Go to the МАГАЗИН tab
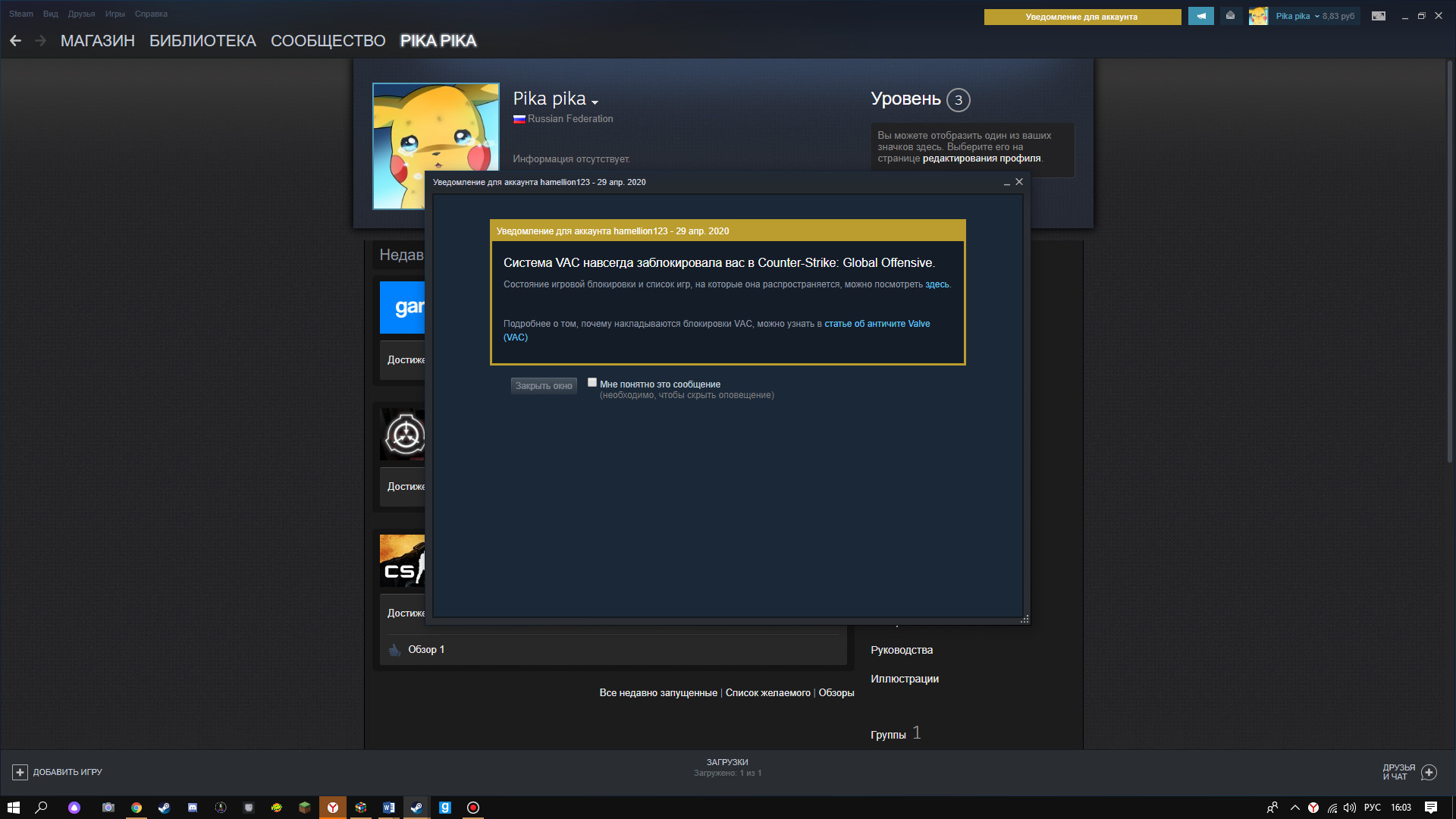Screen dimensions: 1456x819 [x=98, y=41]
